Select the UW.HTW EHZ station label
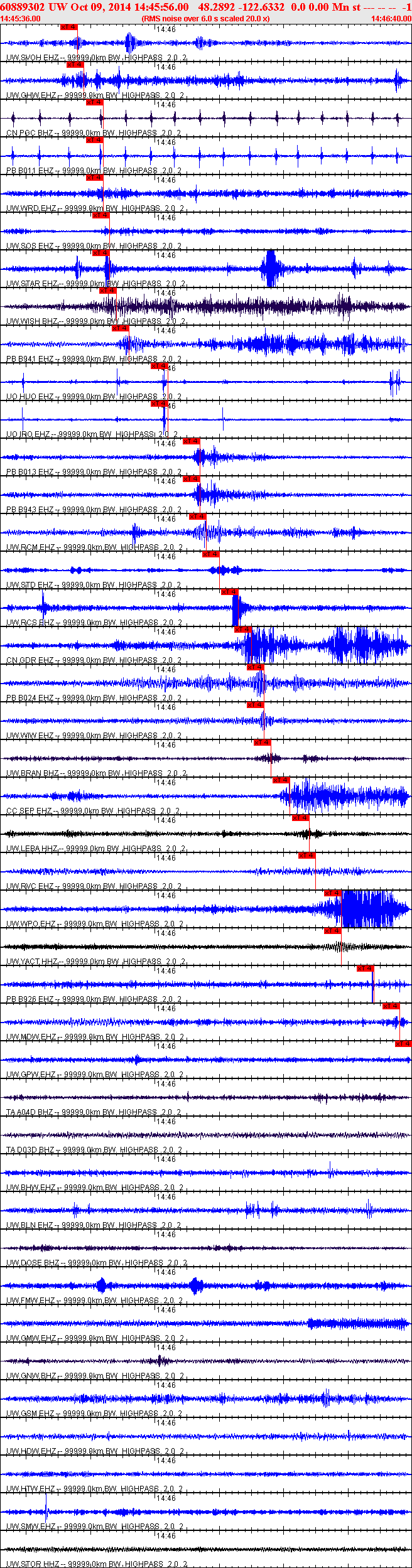The width and height of the screenshot is (412, 1568). click(x=31, y=1489)
